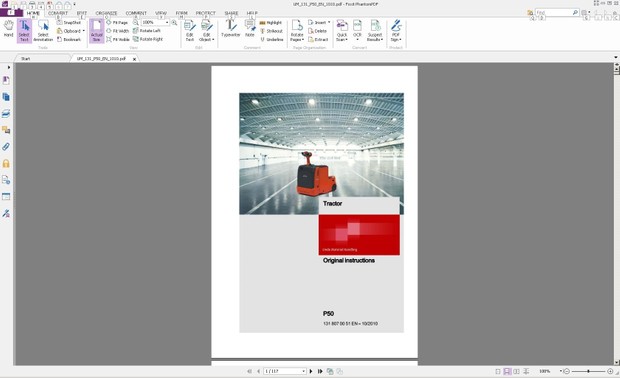Go to the previous page
This screenshot has width=620, height=378.
(259, 371)
